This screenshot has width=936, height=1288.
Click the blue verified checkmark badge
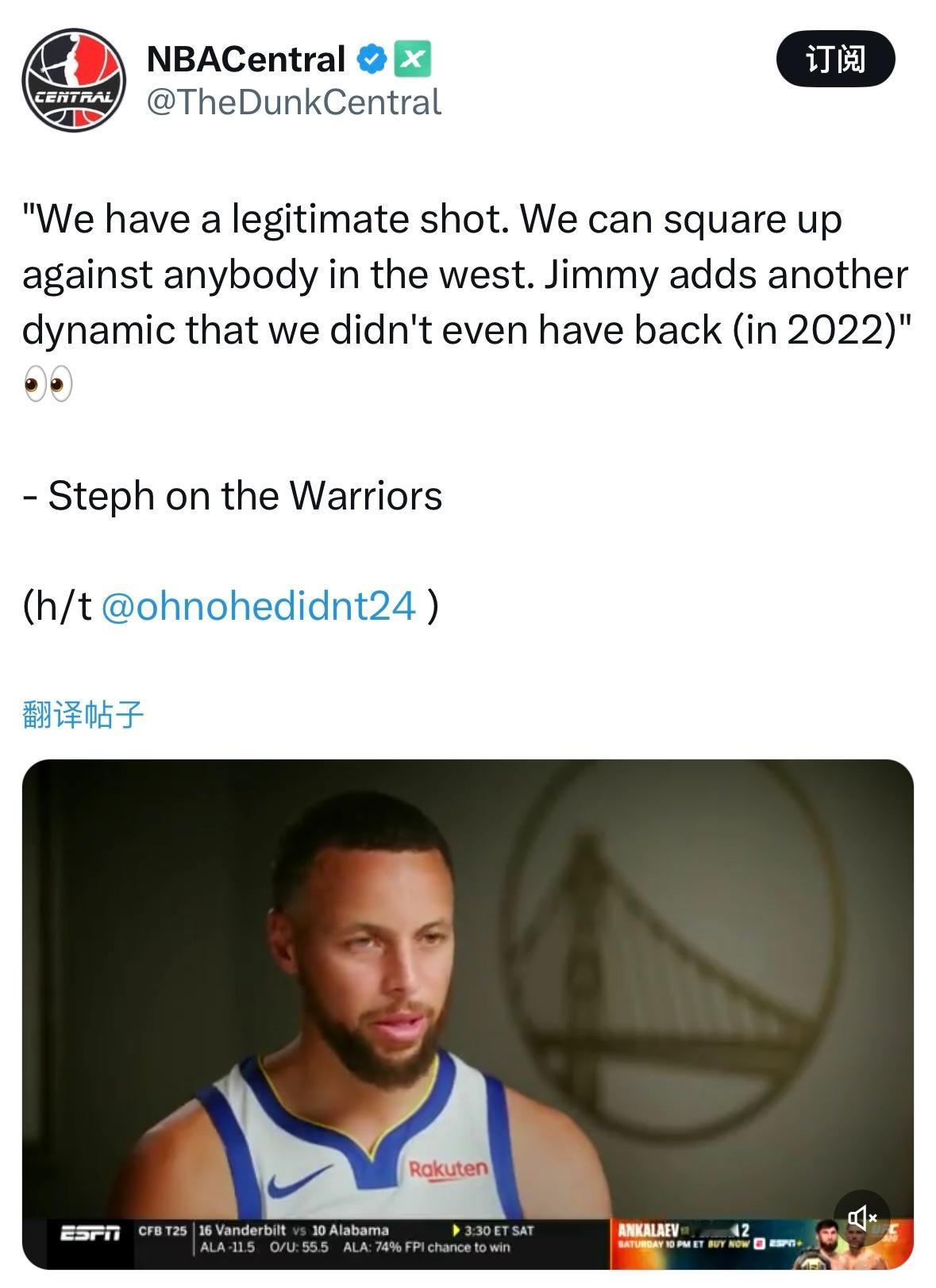click(x=371, y=60)
